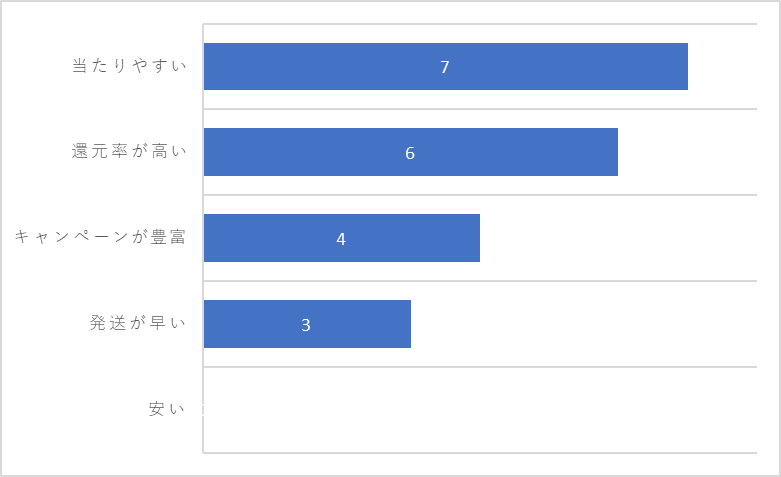Select the キャンペーンが豊富 bar
The width and height of the screenshot is (781, 477).
tap(342, 238)
